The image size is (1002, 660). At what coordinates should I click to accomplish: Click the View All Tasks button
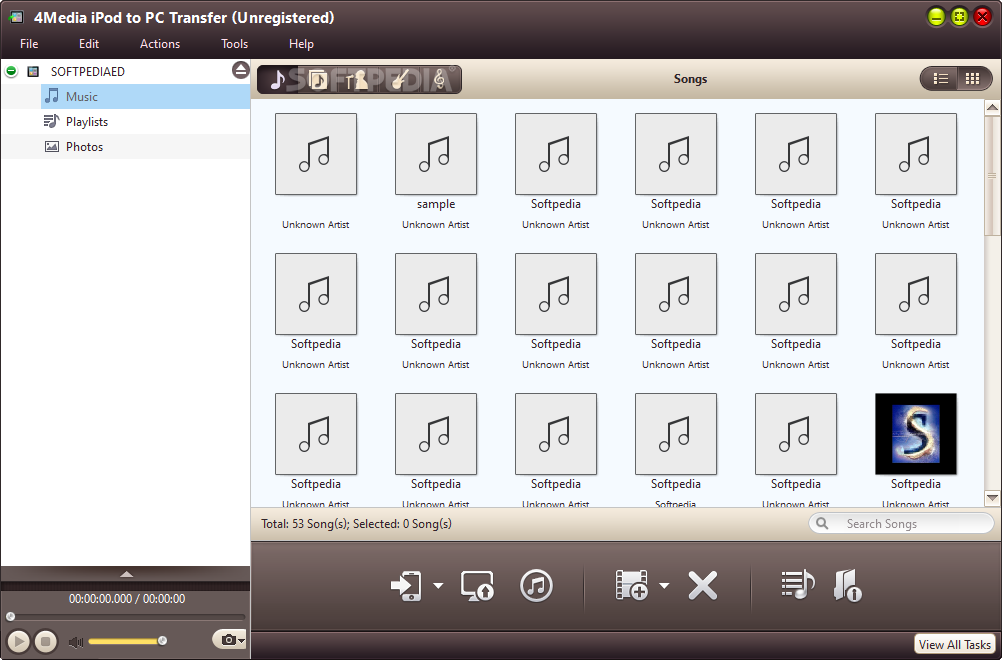(955, 645)
